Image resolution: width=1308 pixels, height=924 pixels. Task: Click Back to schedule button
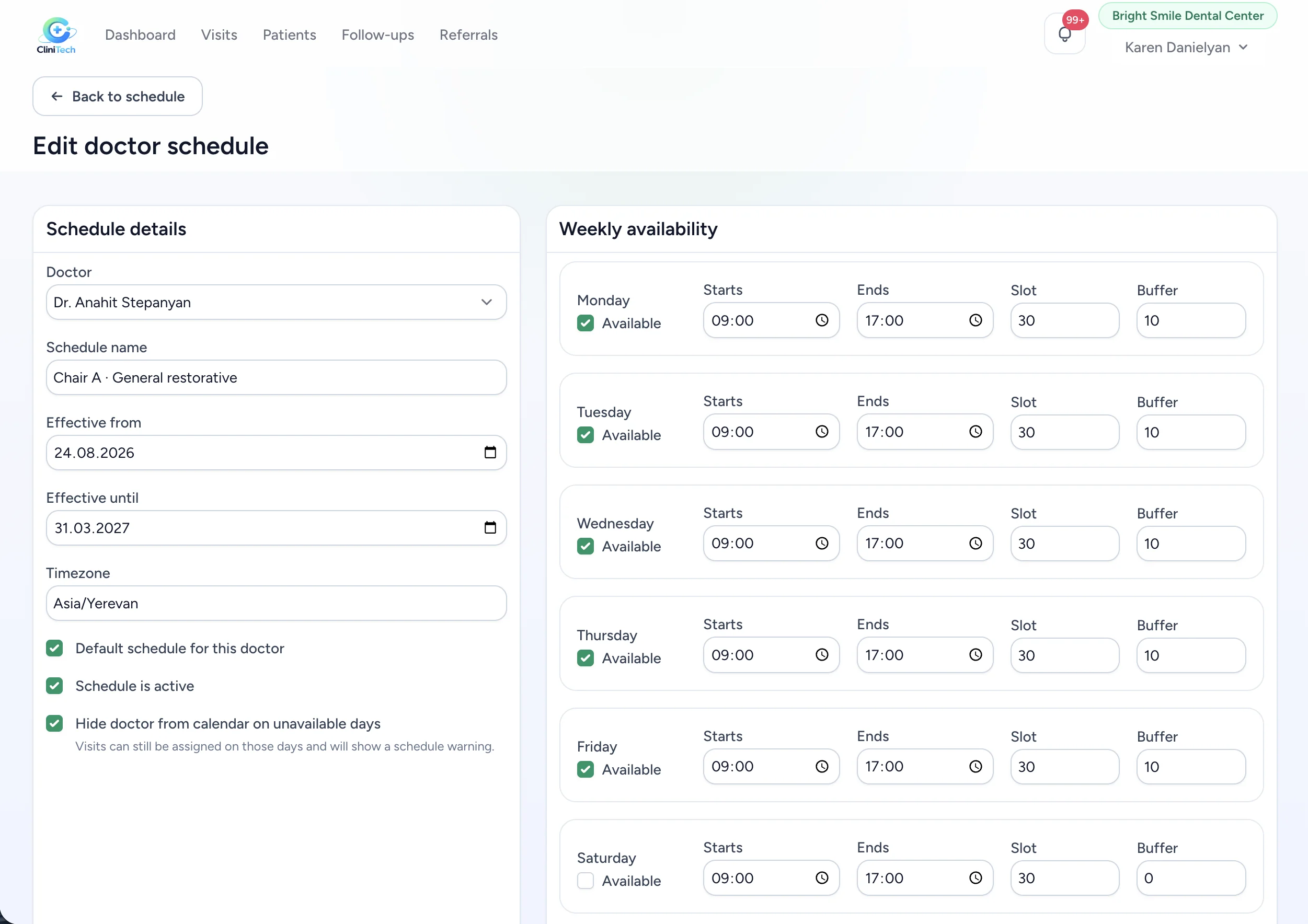tap(117, 96)
